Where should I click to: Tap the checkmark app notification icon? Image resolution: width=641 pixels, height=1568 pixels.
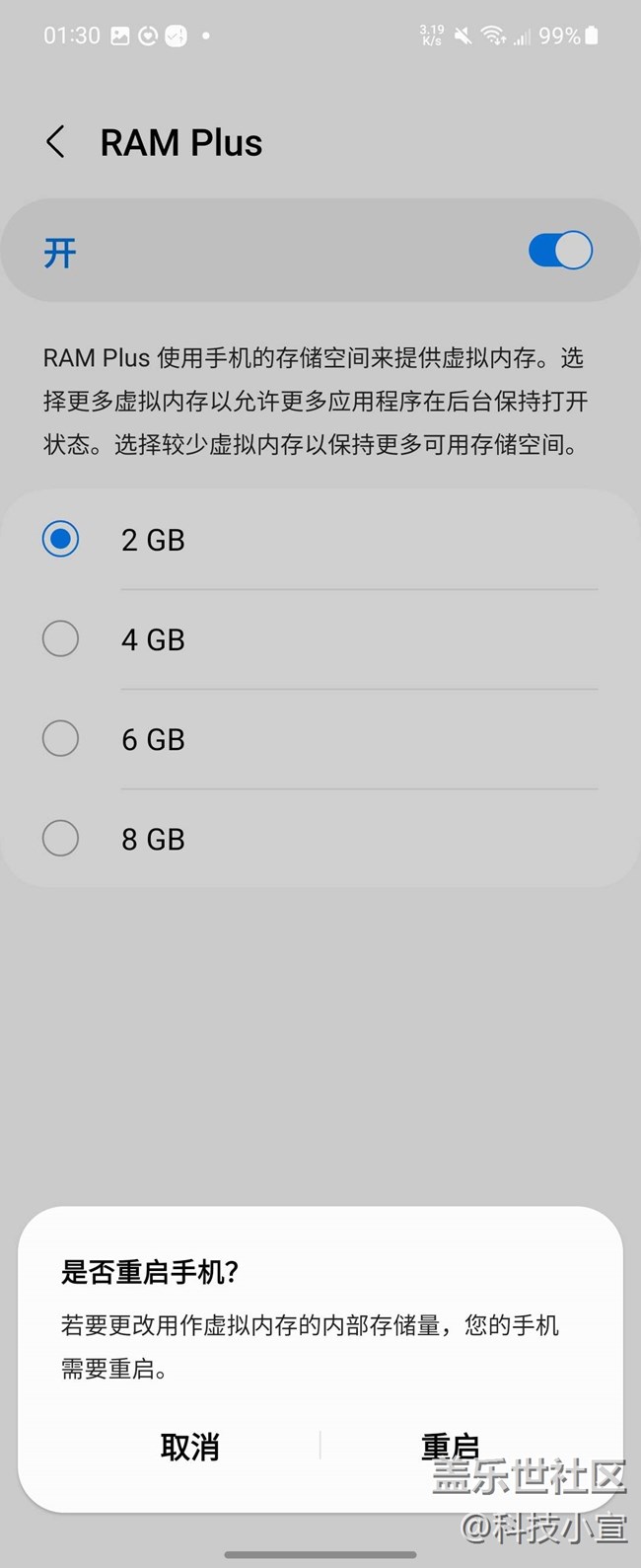tap(176, 37)
